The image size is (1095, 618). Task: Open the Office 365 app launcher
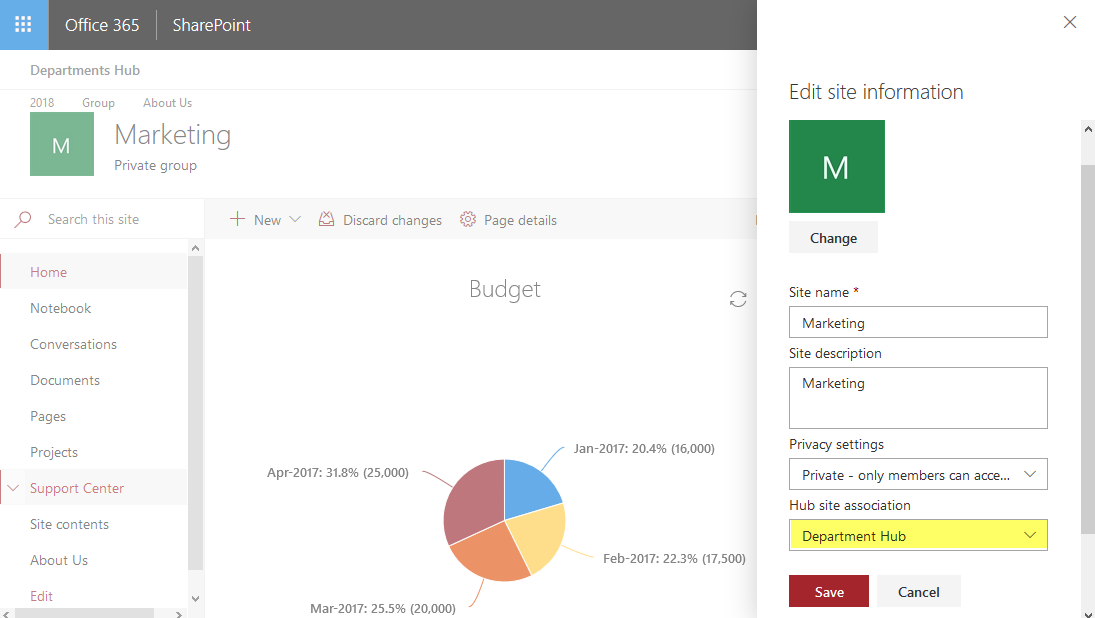[x=22, y=25]
